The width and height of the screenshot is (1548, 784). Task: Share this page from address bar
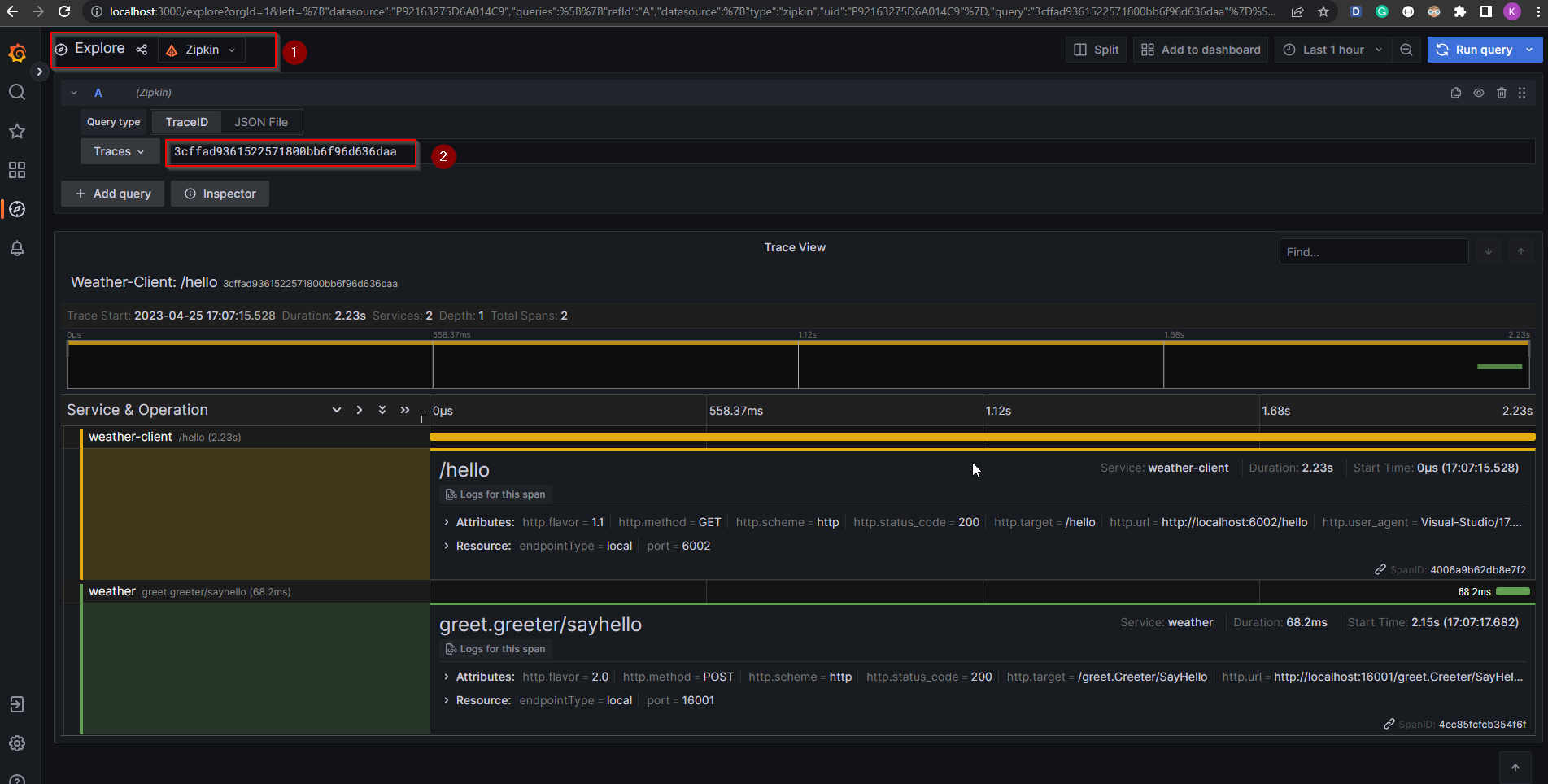1297,11
